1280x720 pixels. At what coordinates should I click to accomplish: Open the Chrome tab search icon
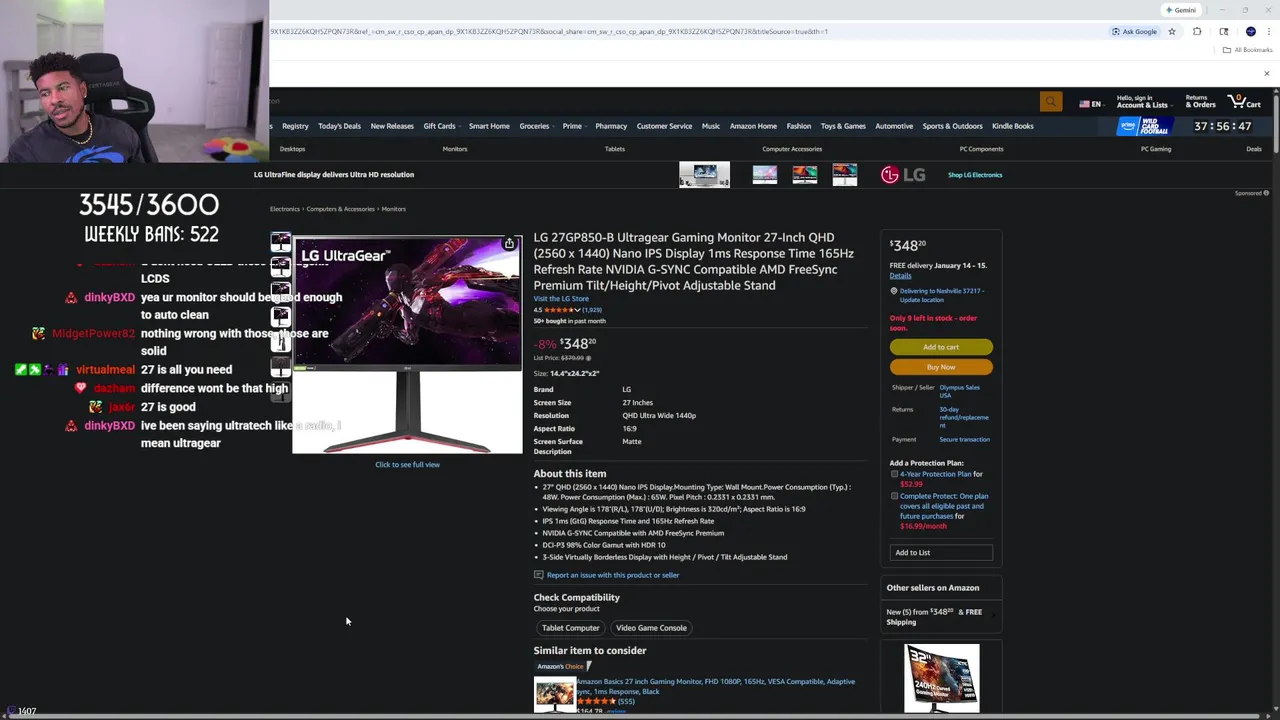1223,31
